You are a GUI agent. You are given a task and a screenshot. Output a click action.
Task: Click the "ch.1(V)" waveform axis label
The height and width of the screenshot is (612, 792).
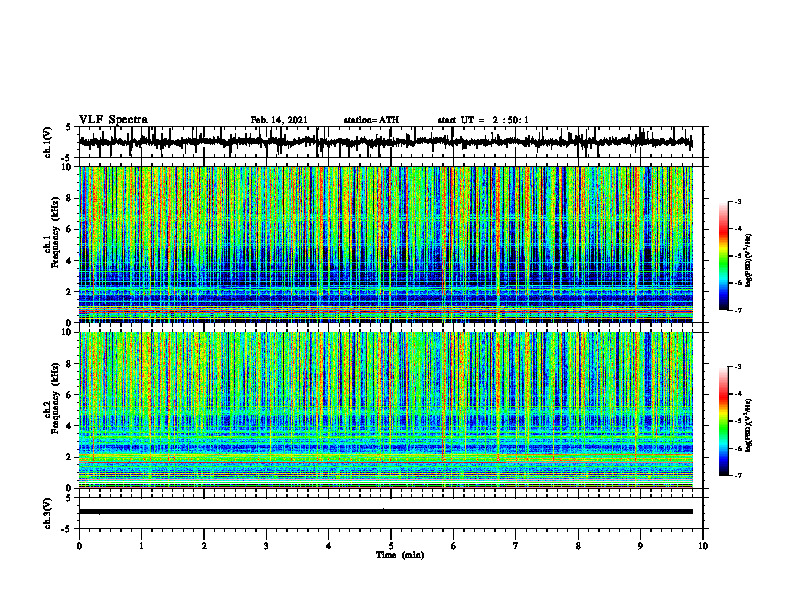point(48,142)
